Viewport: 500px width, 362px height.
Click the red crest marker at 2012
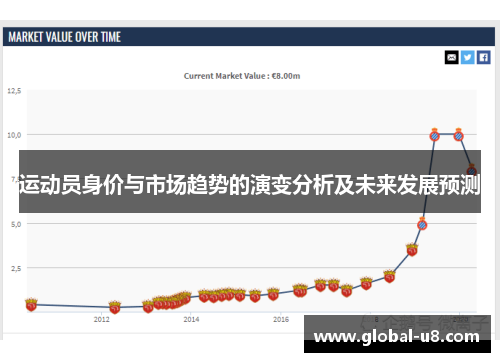[x=115, y=307]
